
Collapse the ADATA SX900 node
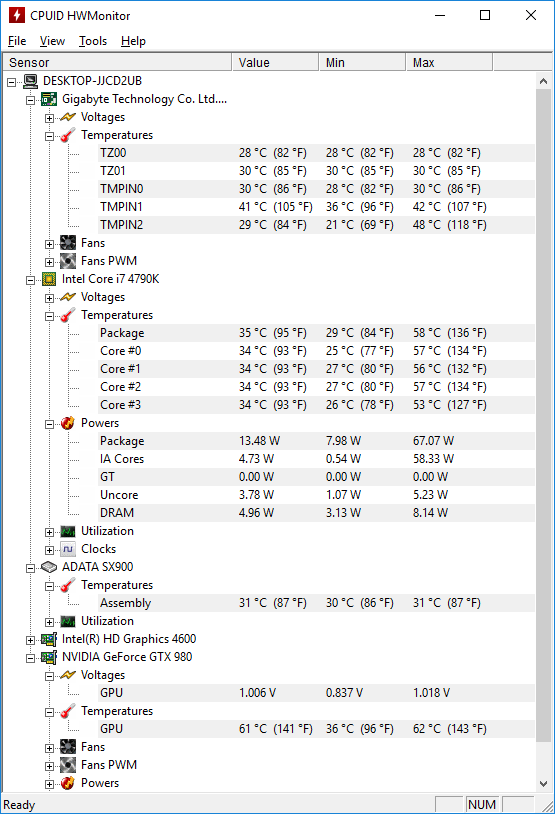coord(31,568)
